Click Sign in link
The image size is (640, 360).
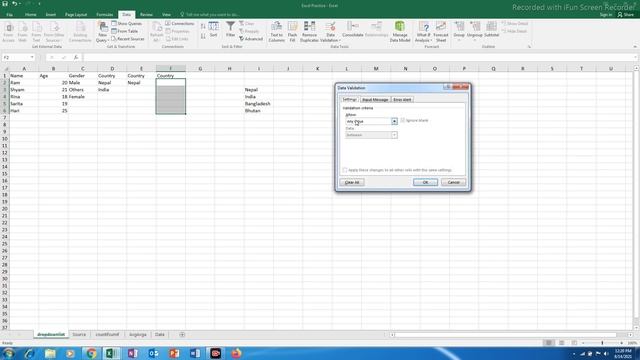coord(606,15)
